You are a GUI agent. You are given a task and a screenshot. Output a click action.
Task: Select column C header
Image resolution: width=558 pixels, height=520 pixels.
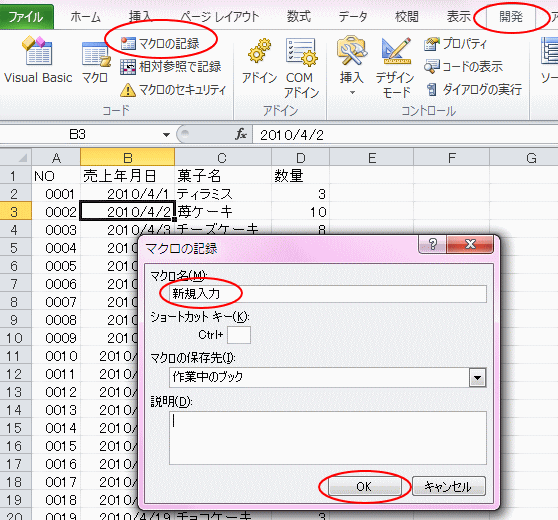pos(223,157)
